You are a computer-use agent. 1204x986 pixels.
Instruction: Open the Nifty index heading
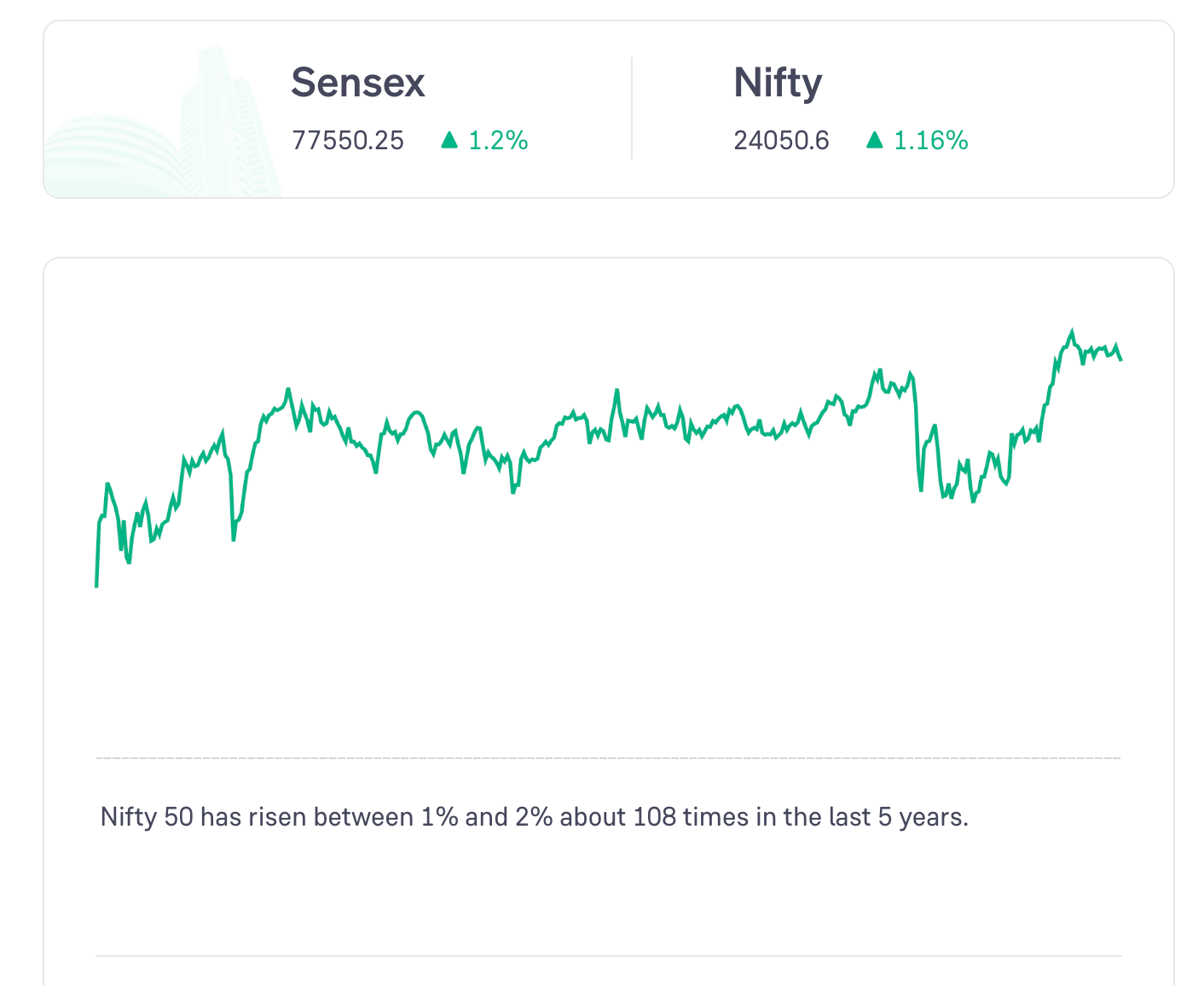point(778,83)
